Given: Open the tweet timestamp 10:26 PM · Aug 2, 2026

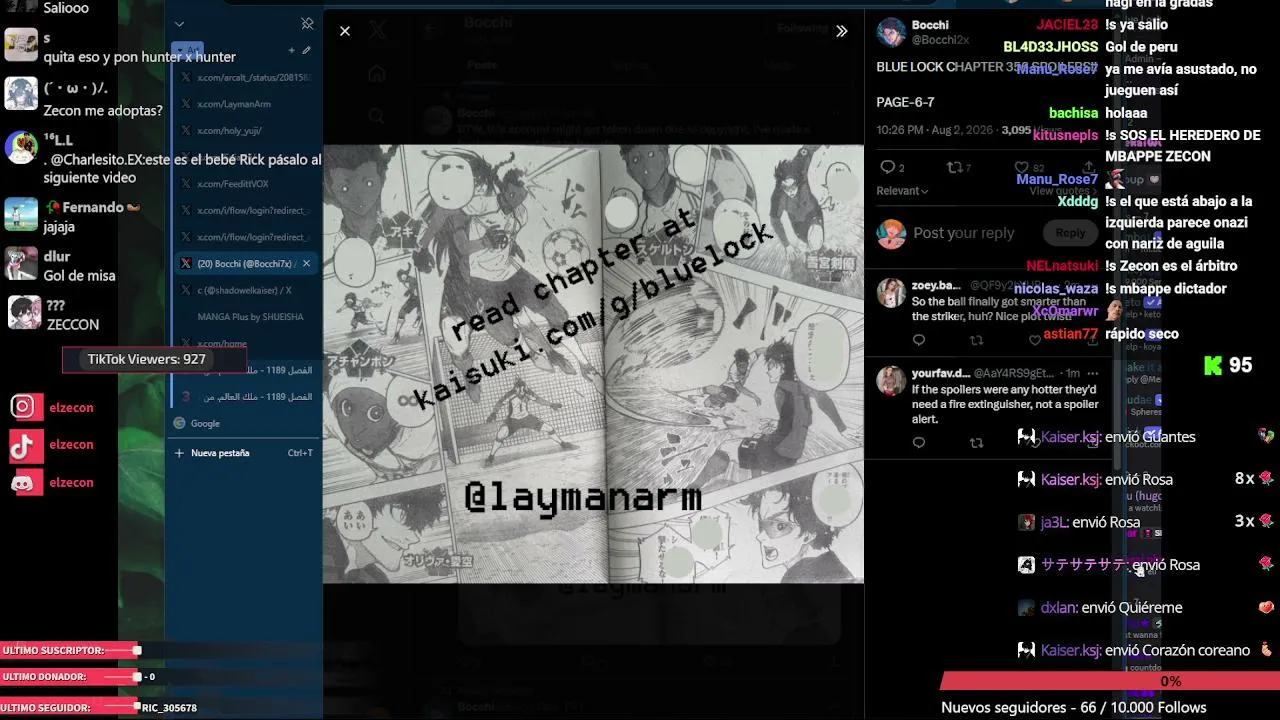Looking at the screenshot, I should pyautogui.click(x=935, y=130).
